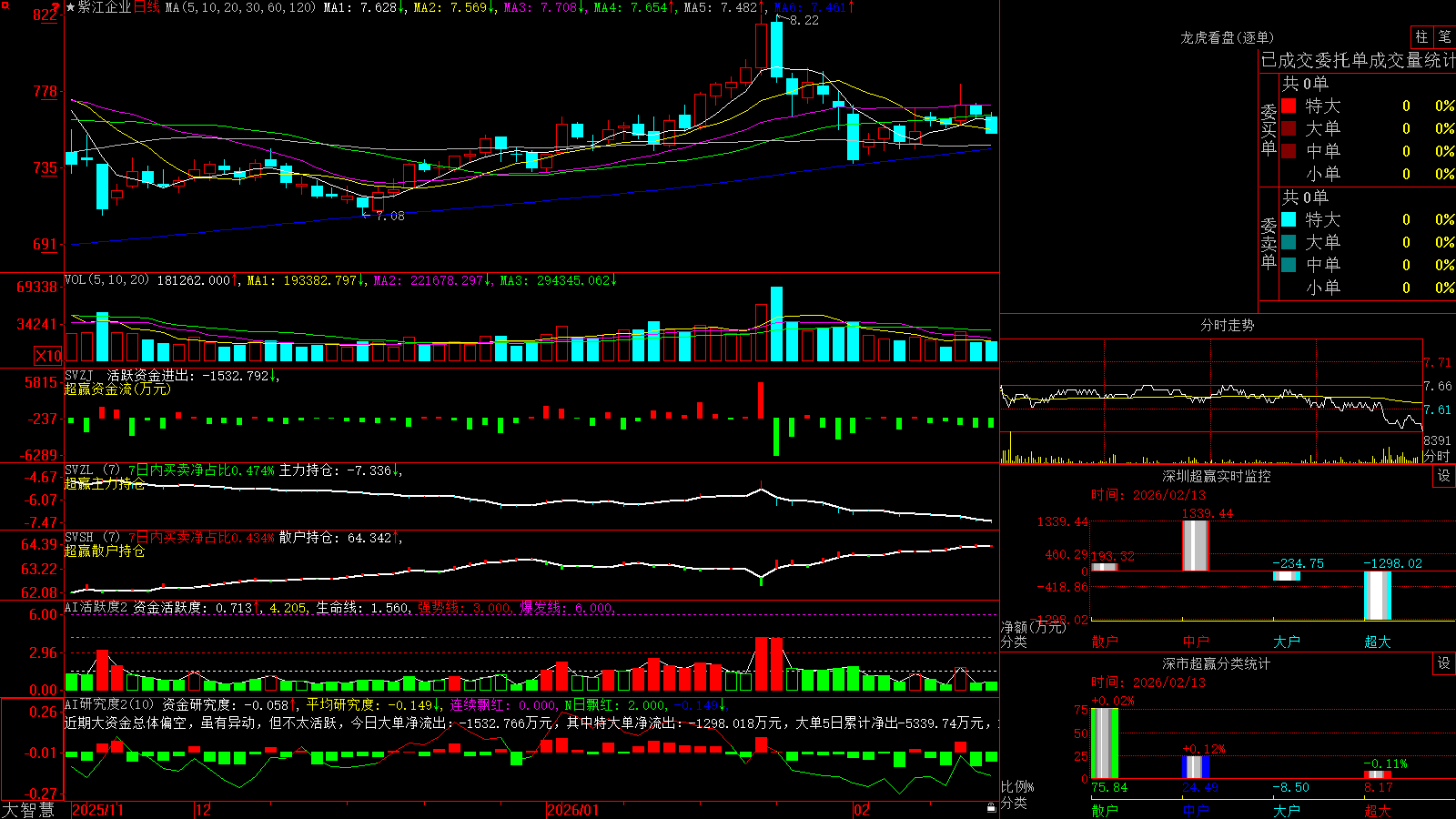Click the 紫江企业 stock name
Viewport: 1456px width, 819px height.
pos(105,7)
